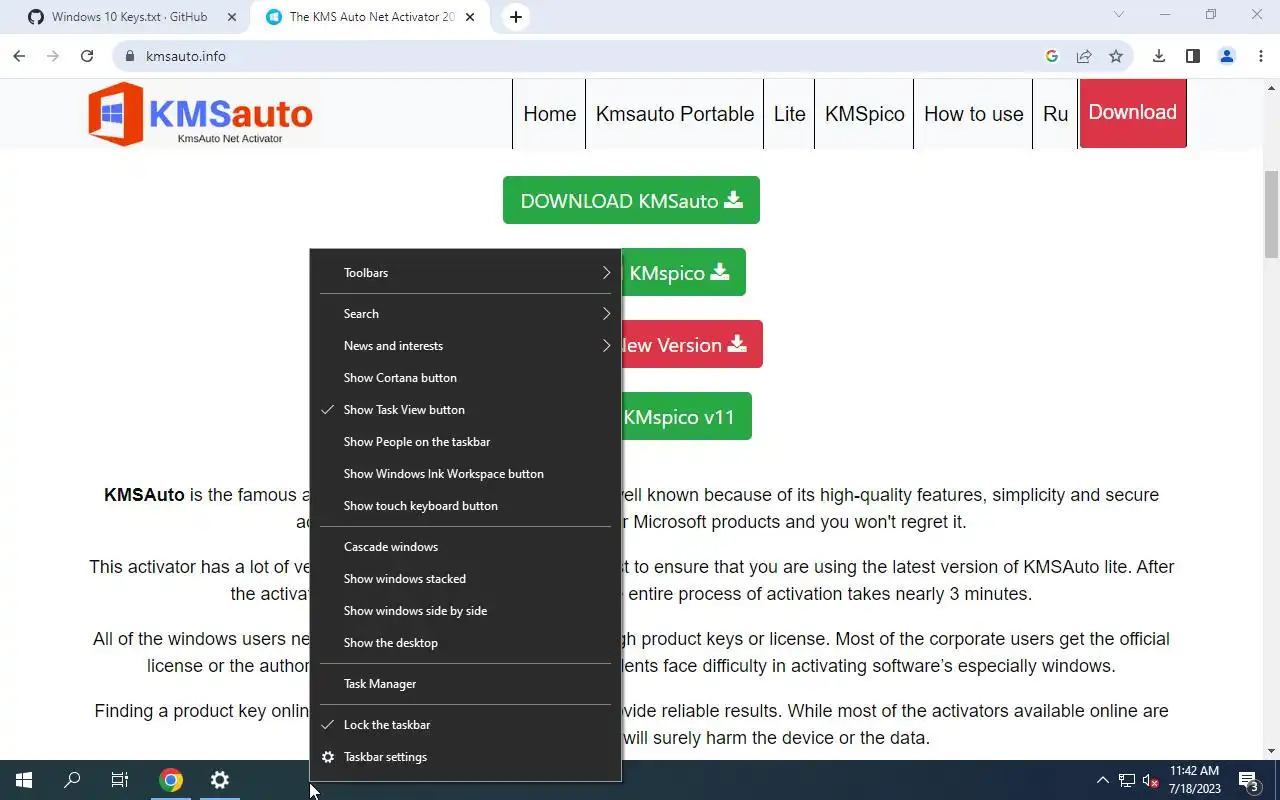Open How to use nav link
Viewport: 1280px width, 800px height.
974,114
